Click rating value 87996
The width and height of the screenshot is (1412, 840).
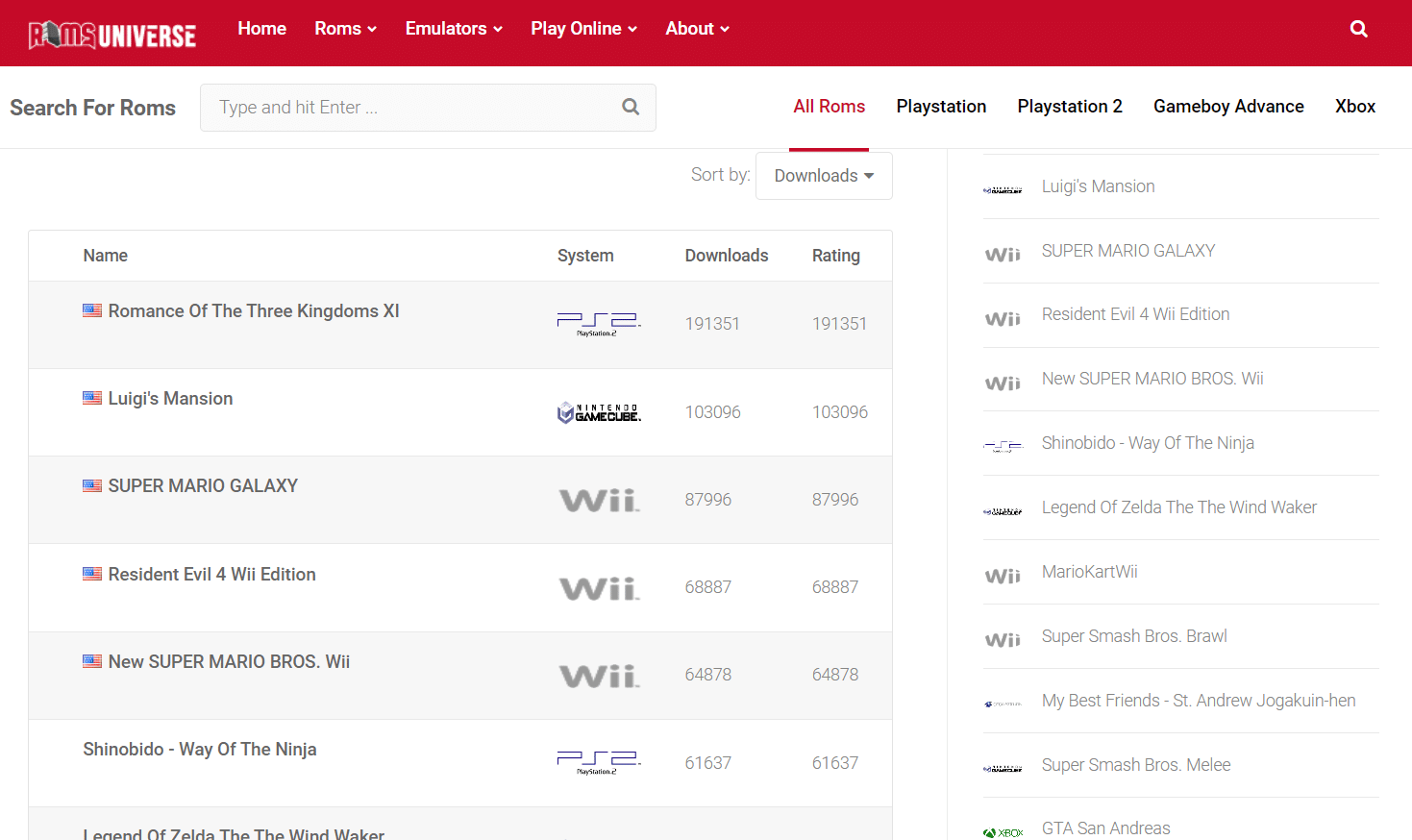(835, 500)
